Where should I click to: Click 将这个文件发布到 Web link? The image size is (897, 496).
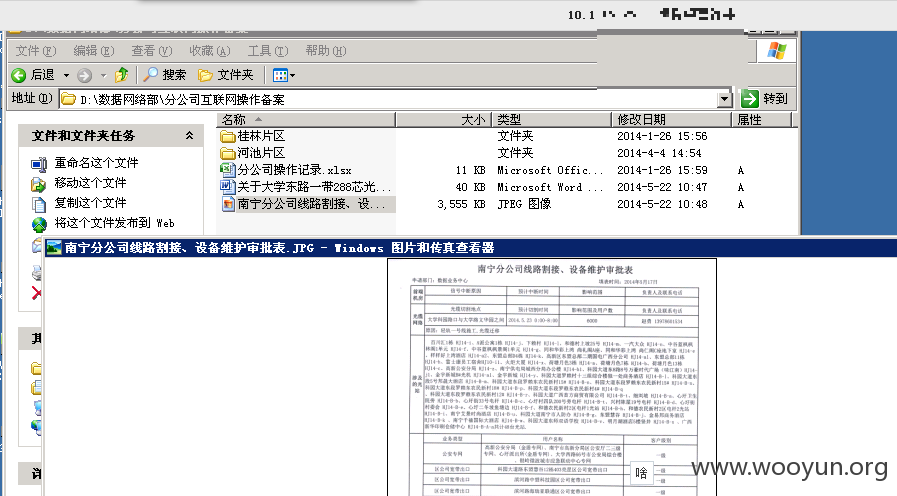point(114,223)
